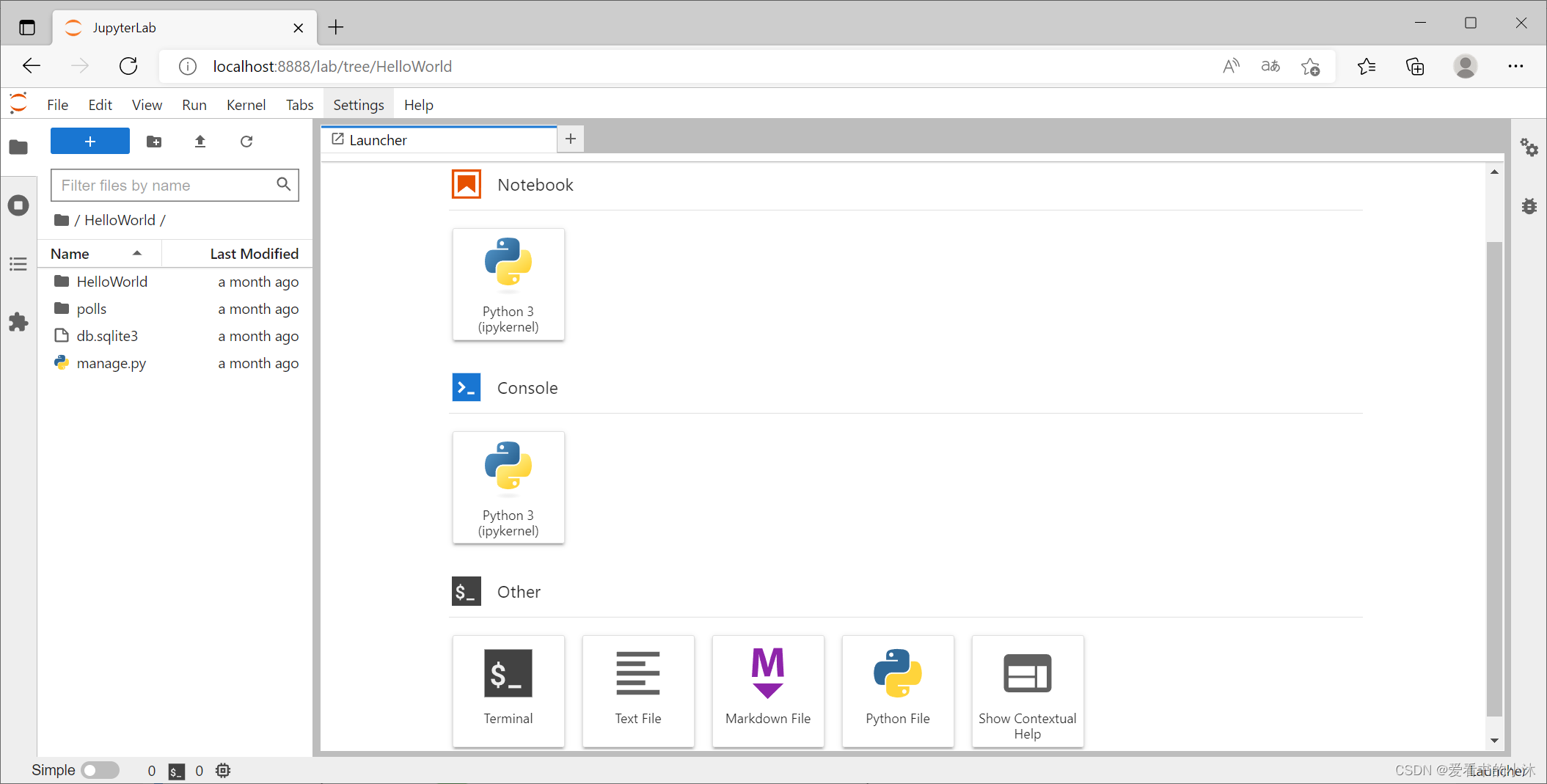This screenshot has height=784, width=1547.
Task: View site information icon in address bar
Action: pos(188,67)
